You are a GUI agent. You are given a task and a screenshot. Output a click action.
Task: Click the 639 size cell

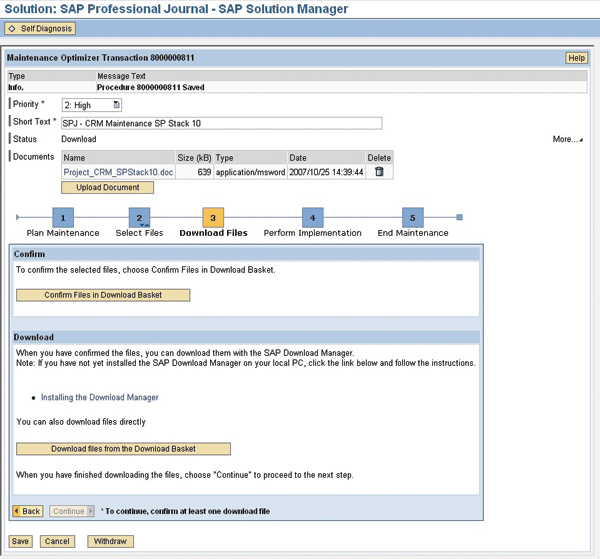pyautogui.click(x=194, y=172)
